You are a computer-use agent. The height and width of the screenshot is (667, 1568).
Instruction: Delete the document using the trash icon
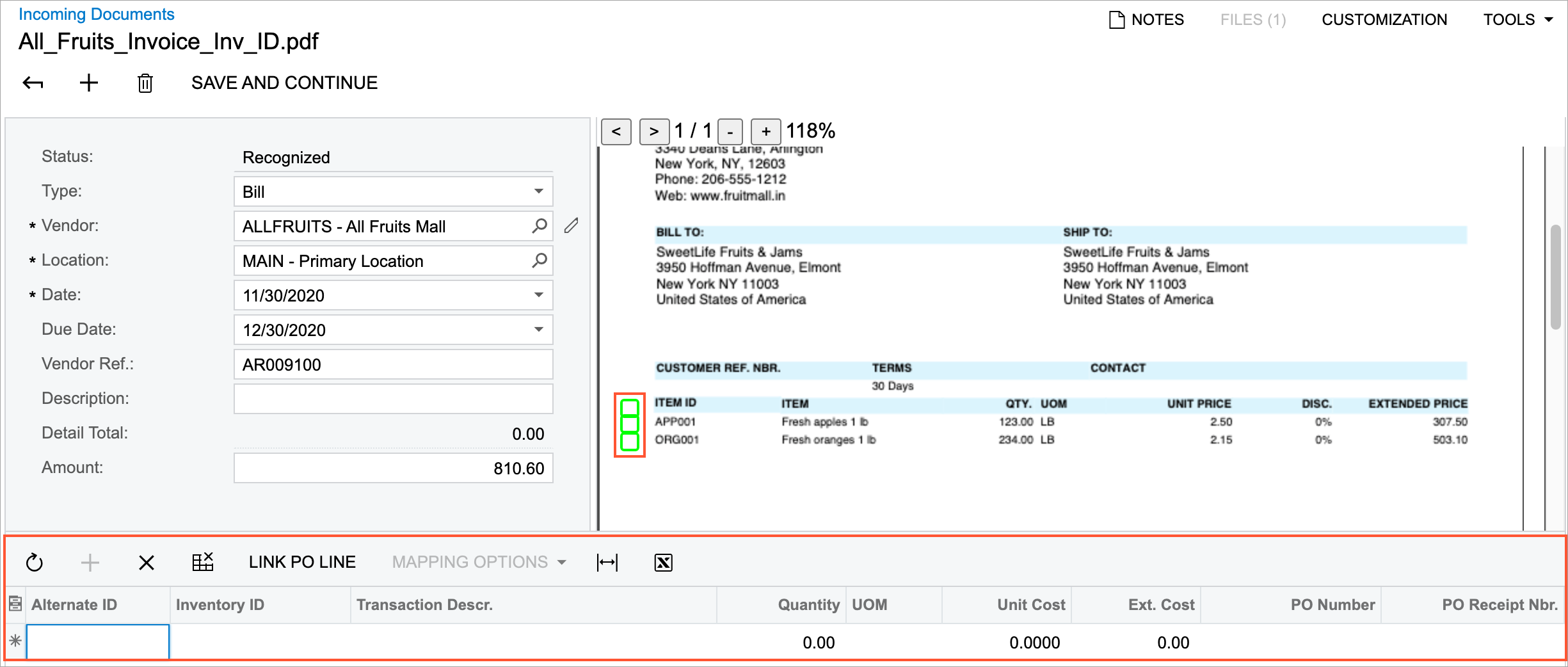[x=145, y=83]
